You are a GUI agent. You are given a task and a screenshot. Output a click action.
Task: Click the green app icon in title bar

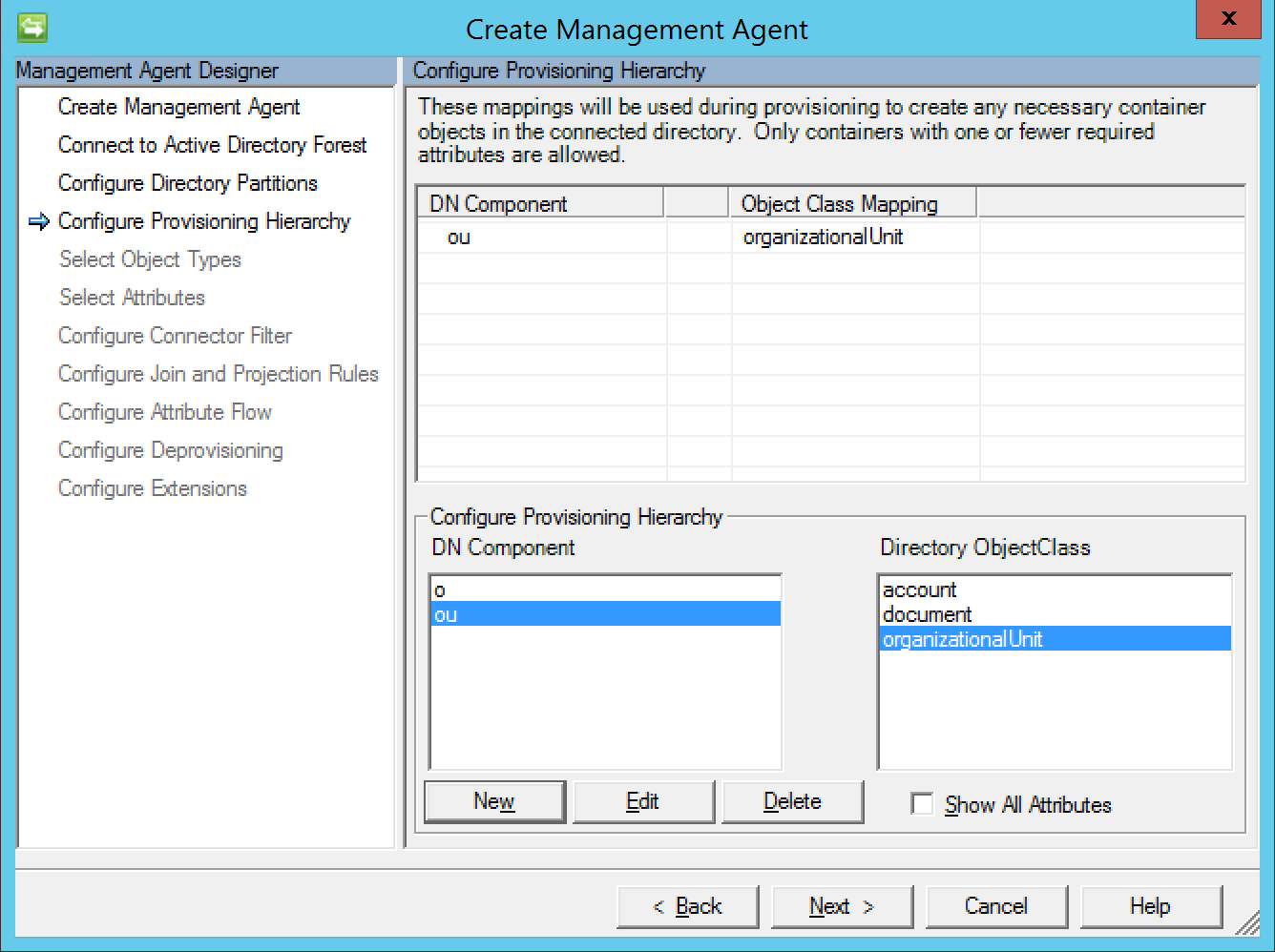click(32, 28)
